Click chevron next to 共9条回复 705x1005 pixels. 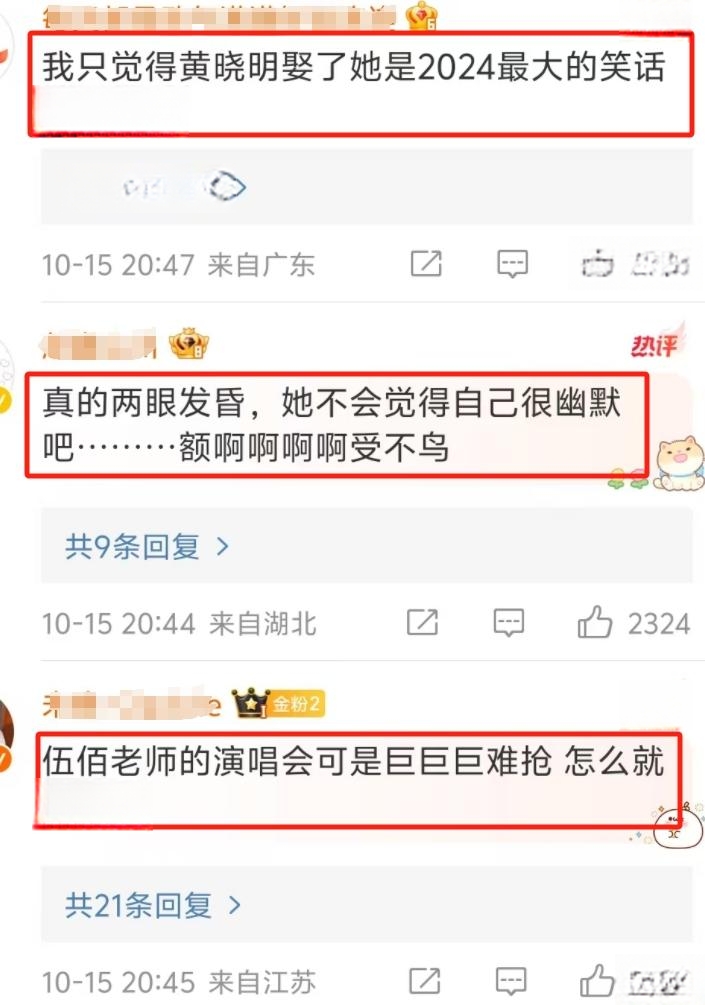(222, 547)
